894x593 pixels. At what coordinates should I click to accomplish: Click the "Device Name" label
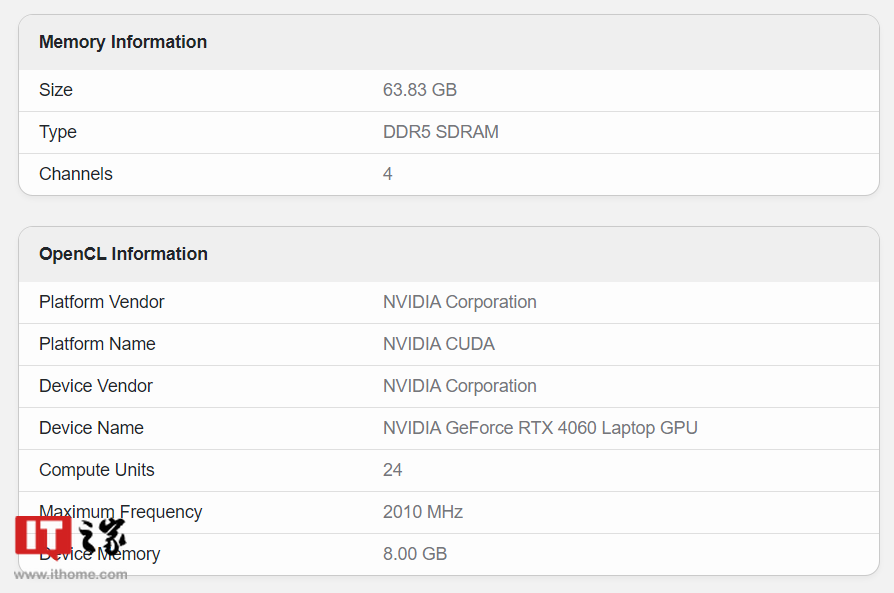(x=91, y=428)
